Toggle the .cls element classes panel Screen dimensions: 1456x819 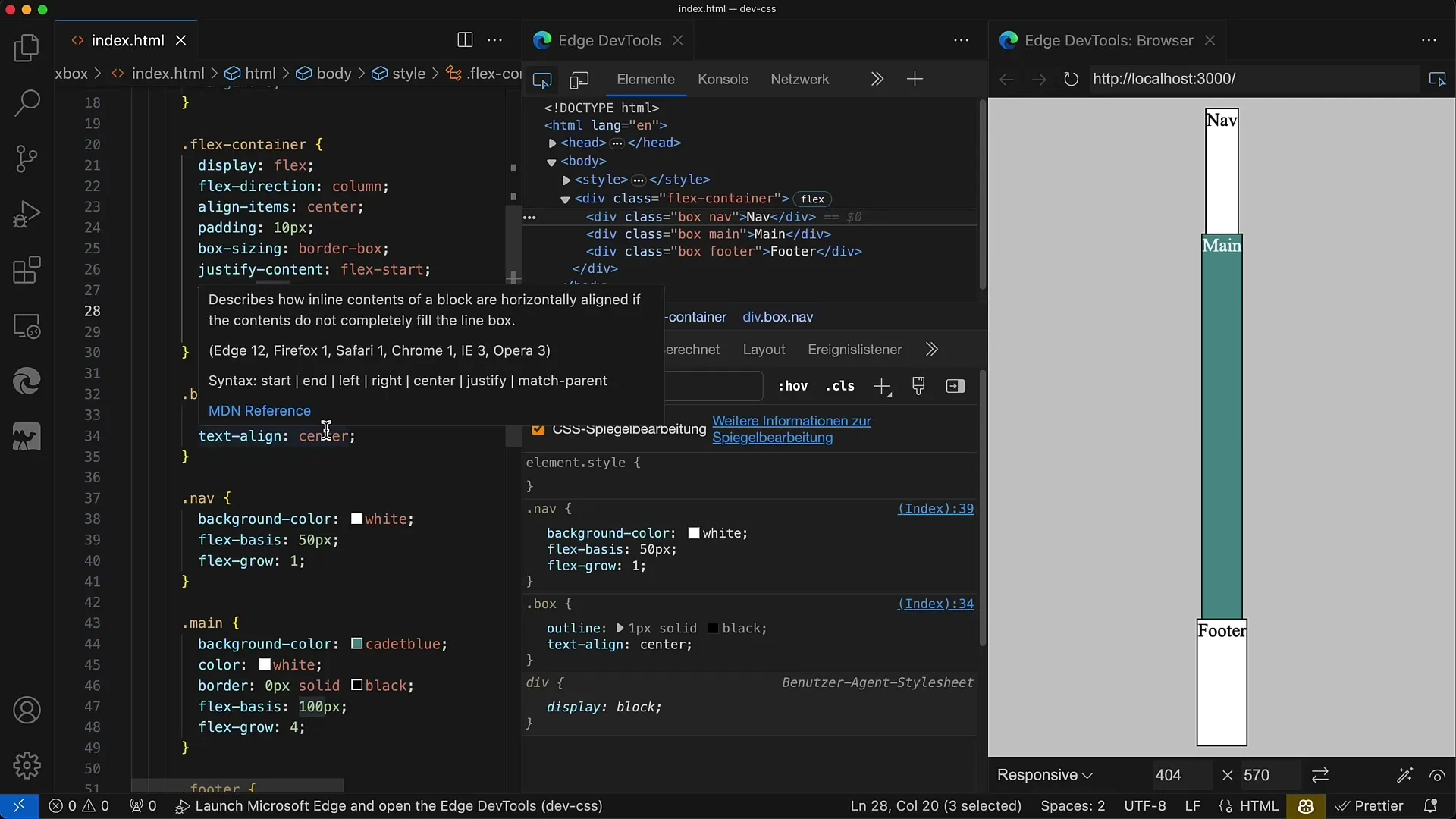[839, 386]
